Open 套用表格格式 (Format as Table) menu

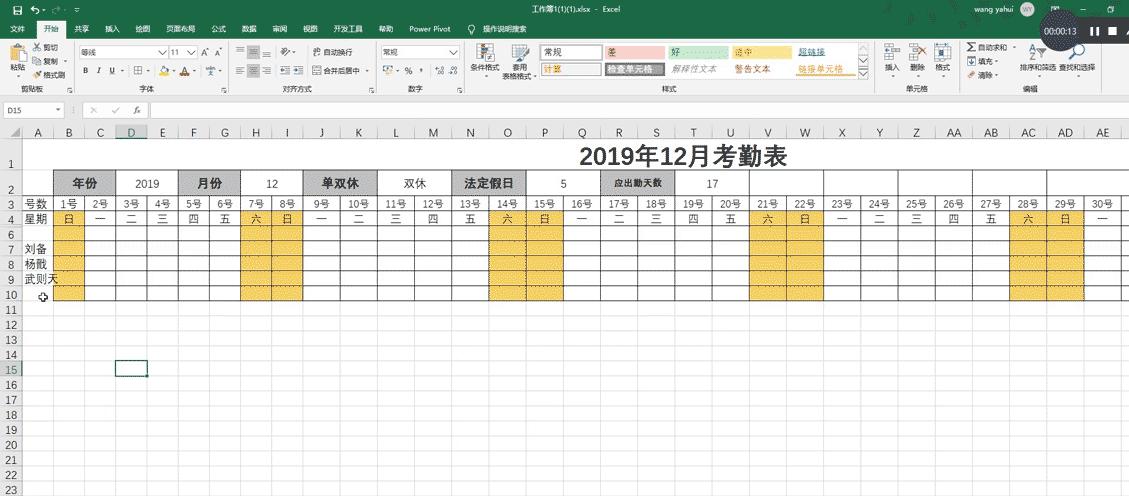520,60
